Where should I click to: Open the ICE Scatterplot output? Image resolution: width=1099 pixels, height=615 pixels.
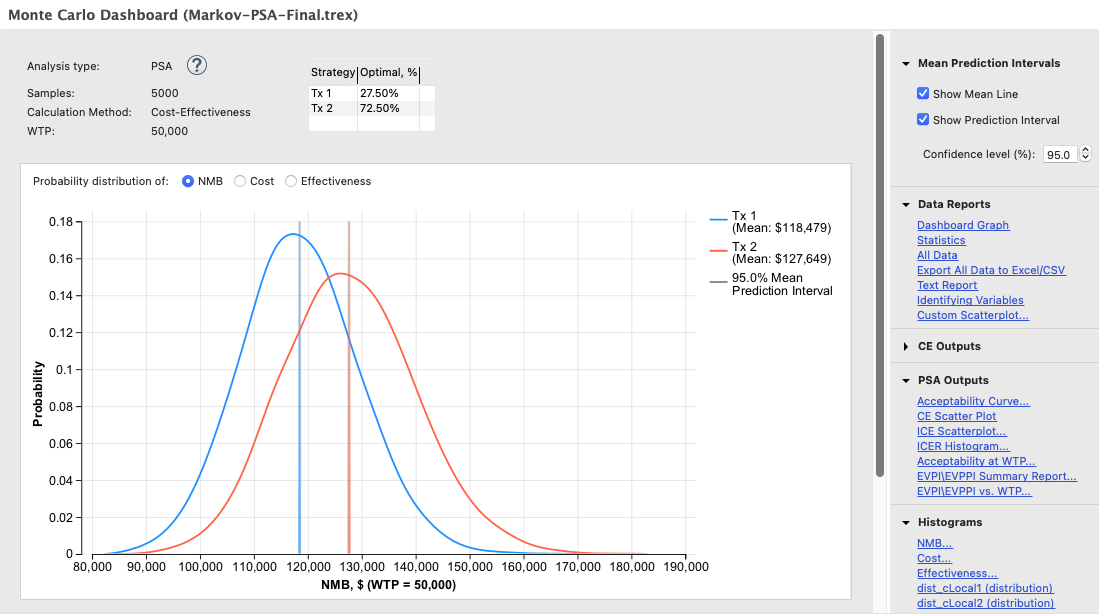pyautogui.click(x=962, y=431)
